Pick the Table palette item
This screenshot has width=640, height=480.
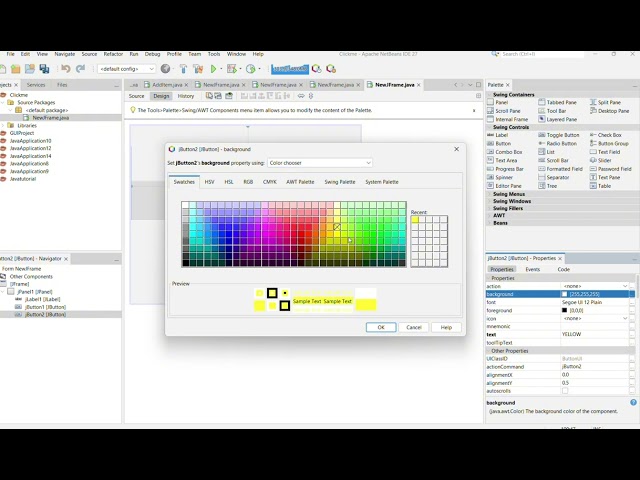600,186
